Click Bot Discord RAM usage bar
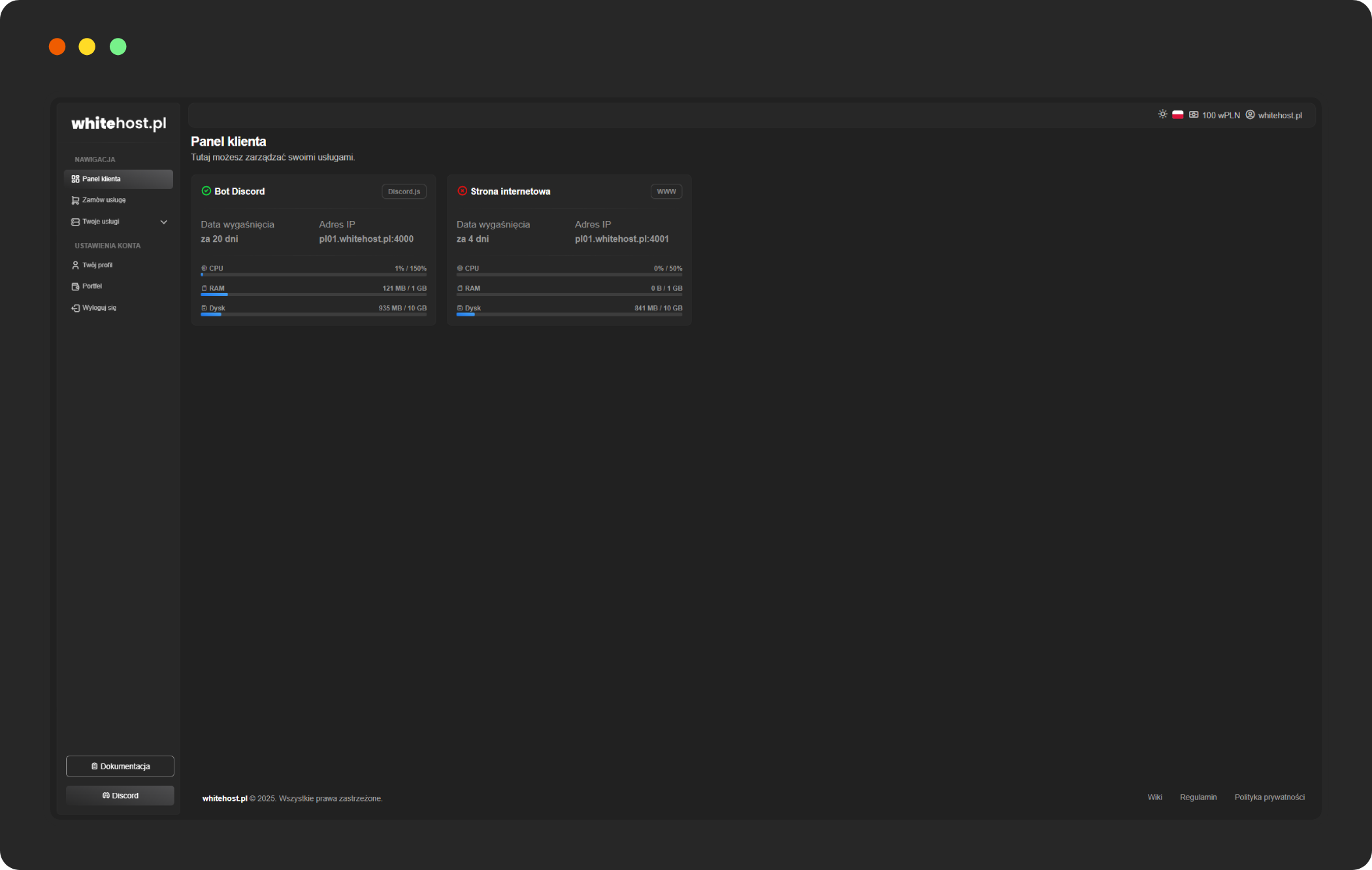 (x=314, y=295)
